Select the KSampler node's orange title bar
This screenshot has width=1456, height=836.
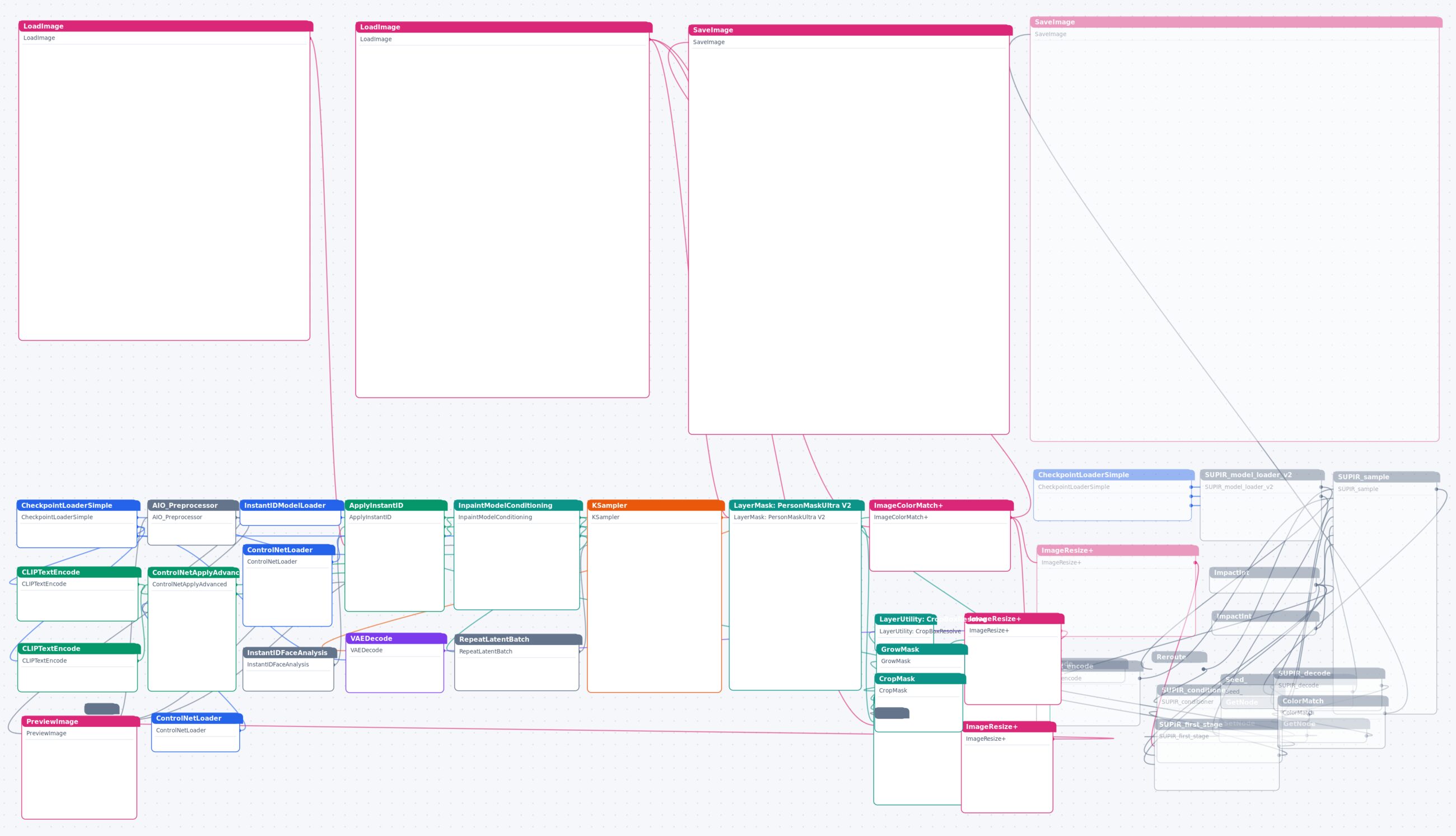(655, 505)
